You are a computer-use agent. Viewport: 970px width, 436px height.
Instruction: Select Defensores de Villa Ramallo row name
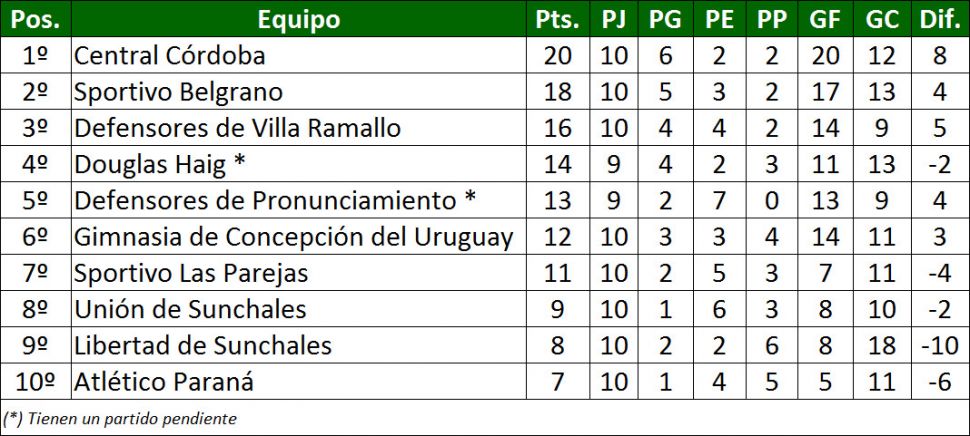pyautogui.click(x=238, y=128)
